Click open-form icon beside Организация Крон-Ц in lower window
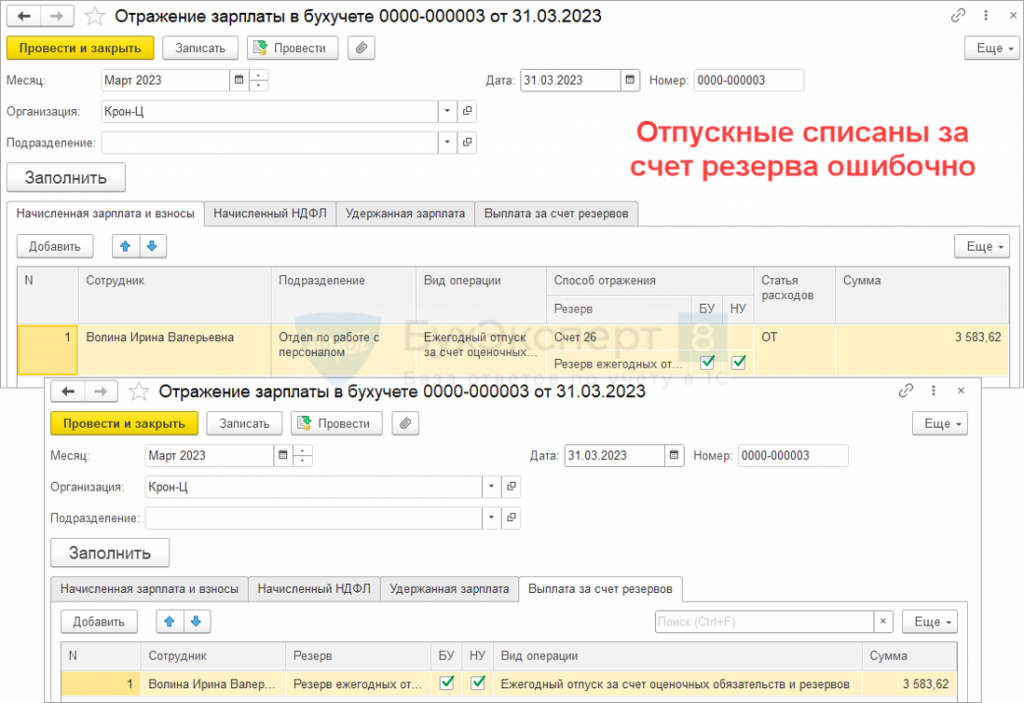 click(x=511, y=487)
